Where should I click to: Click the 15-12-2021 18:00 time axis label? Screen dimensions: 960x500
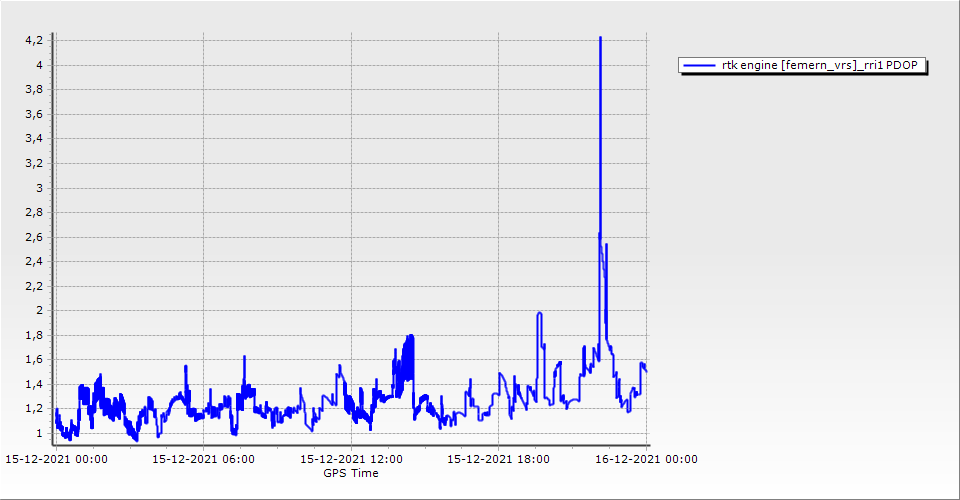498,459
